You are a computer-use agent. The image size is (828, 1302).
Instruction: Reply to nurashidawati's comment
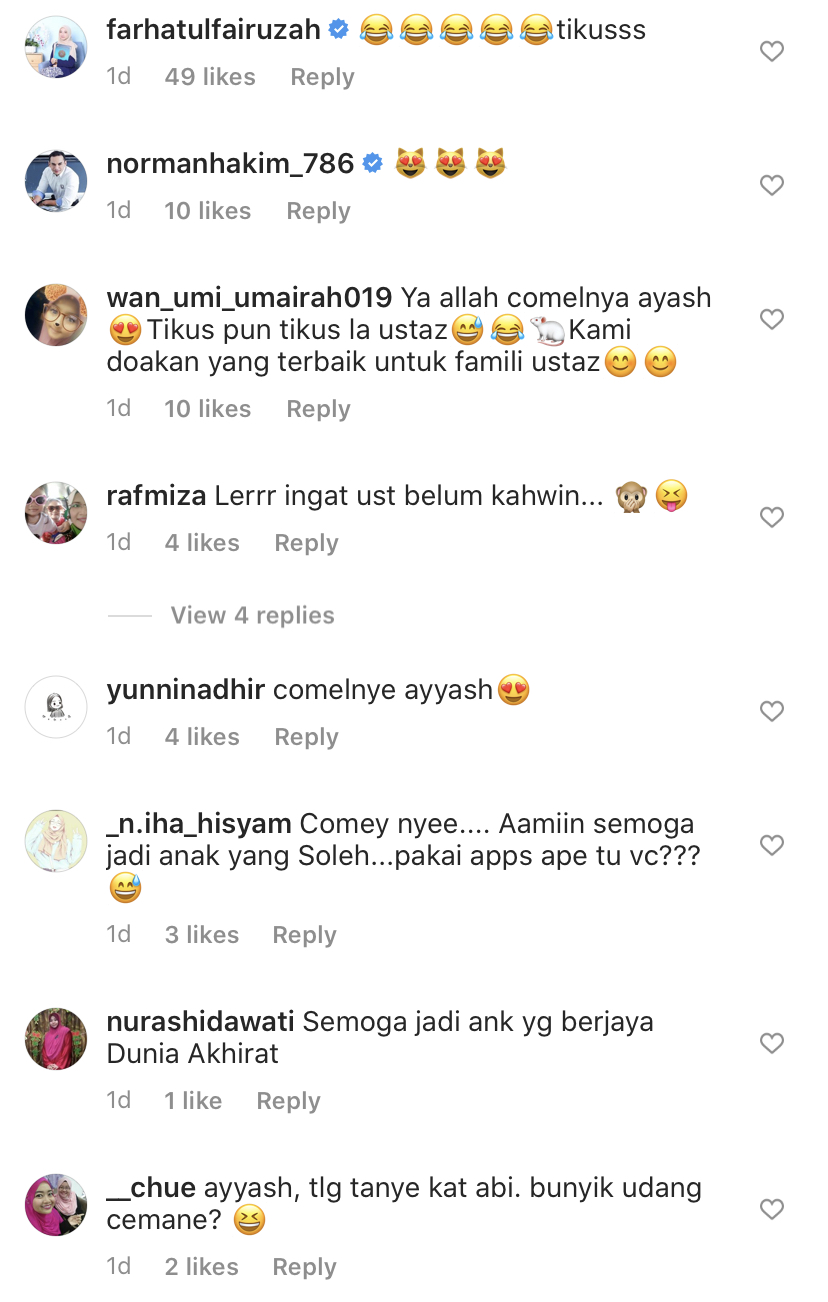coord(288,1101)
